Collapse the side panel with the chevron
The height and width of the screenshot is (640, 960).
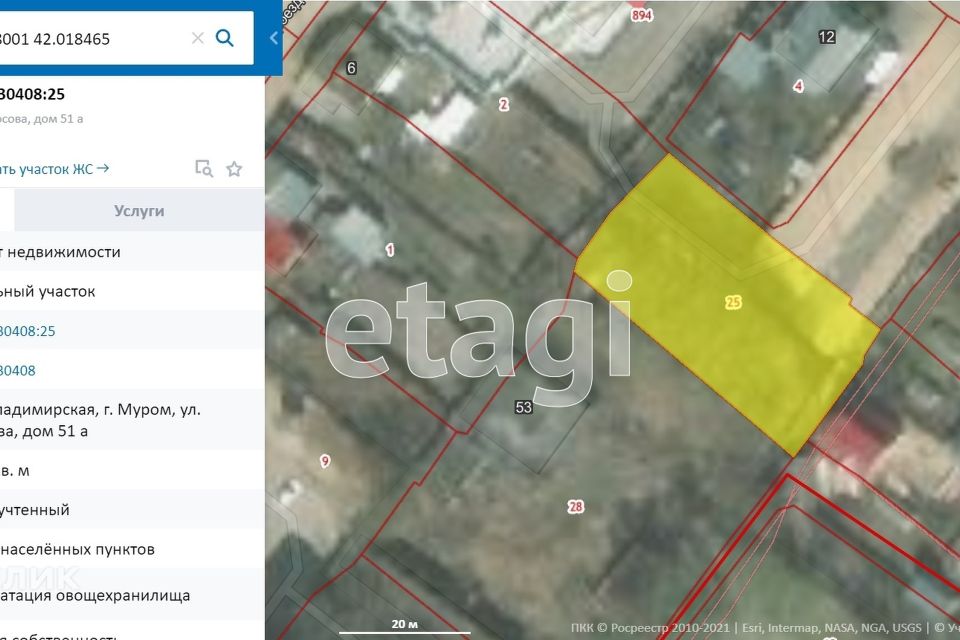(x=273, y=38)
